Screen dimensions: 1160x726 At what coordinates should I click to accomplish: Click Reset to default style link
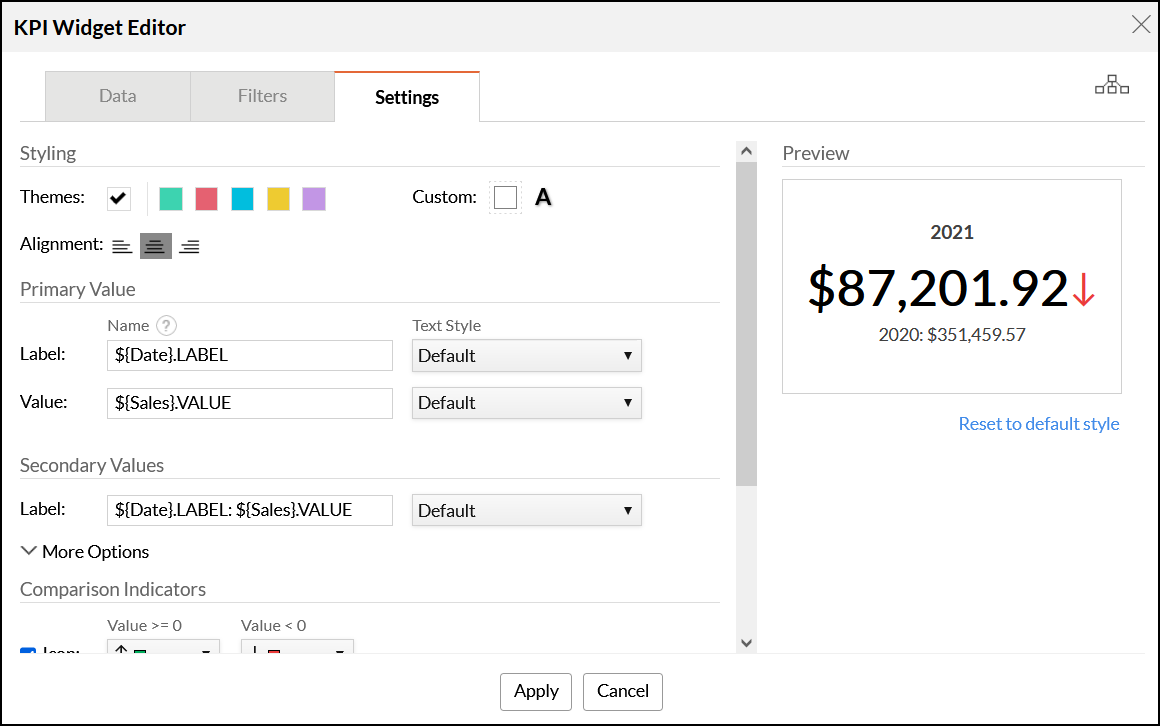click(1039, 424)
